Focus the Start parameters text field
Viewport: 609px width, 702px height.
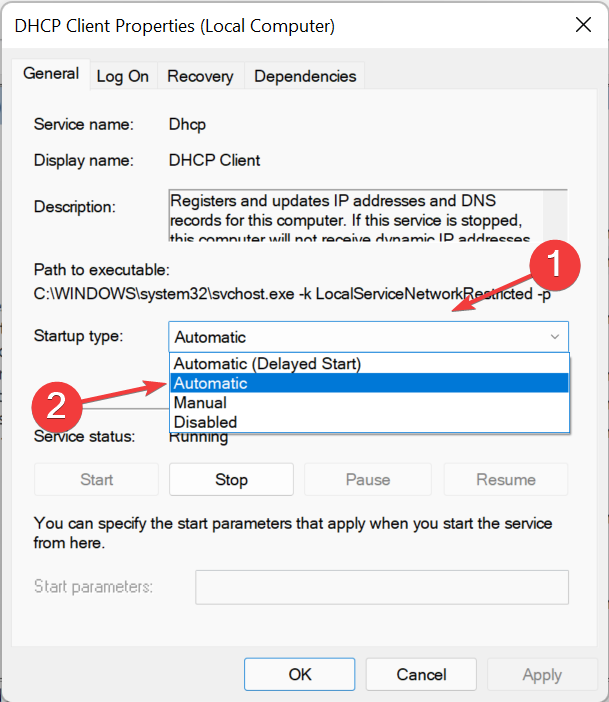click(x=381, y=587)
